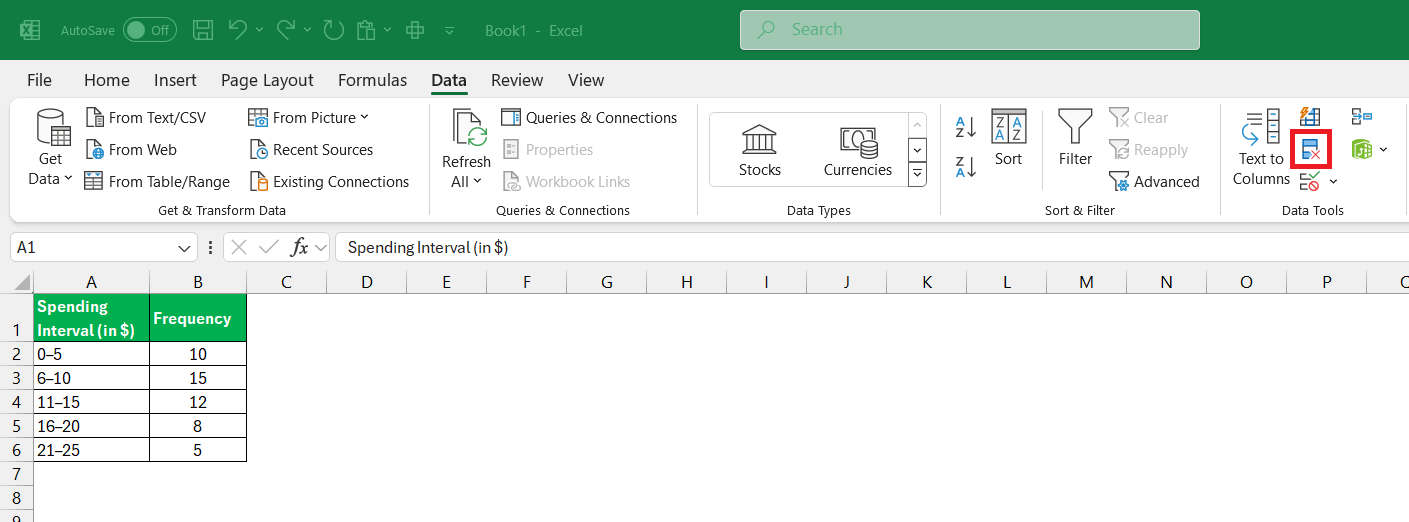The image size is (1409, 522).
Task: Expand the Undo history dropdown arrow
Action: point(260,30)
